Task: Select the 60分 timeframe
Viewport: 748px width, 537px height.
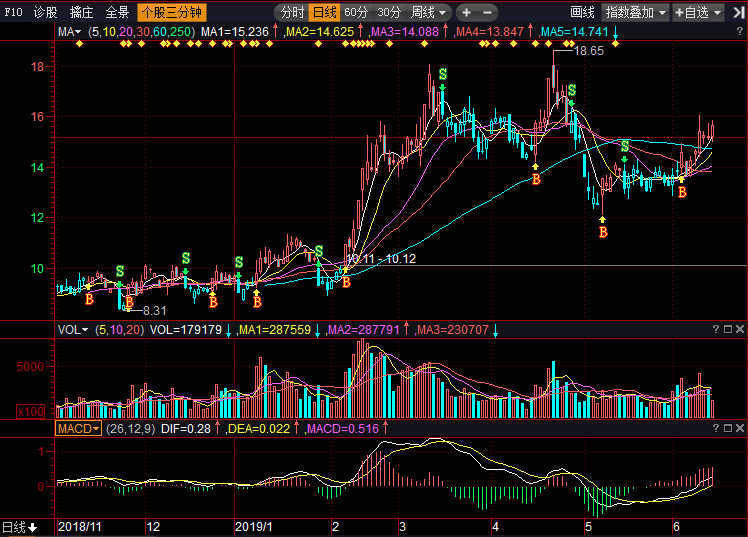Action: 356,12
